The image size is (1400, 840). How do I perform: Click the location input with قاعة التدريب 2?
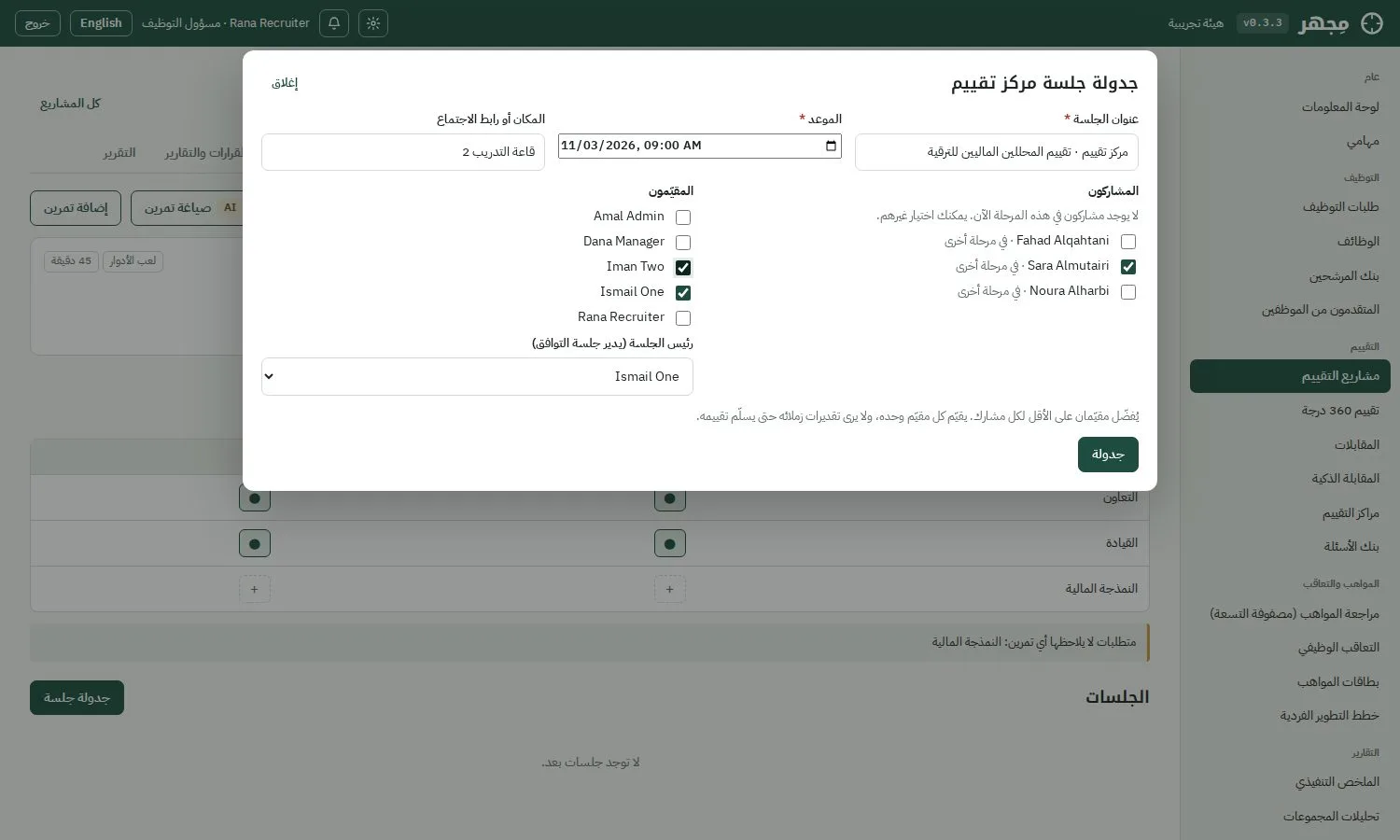pyautogui.click(x=403, y=152)
